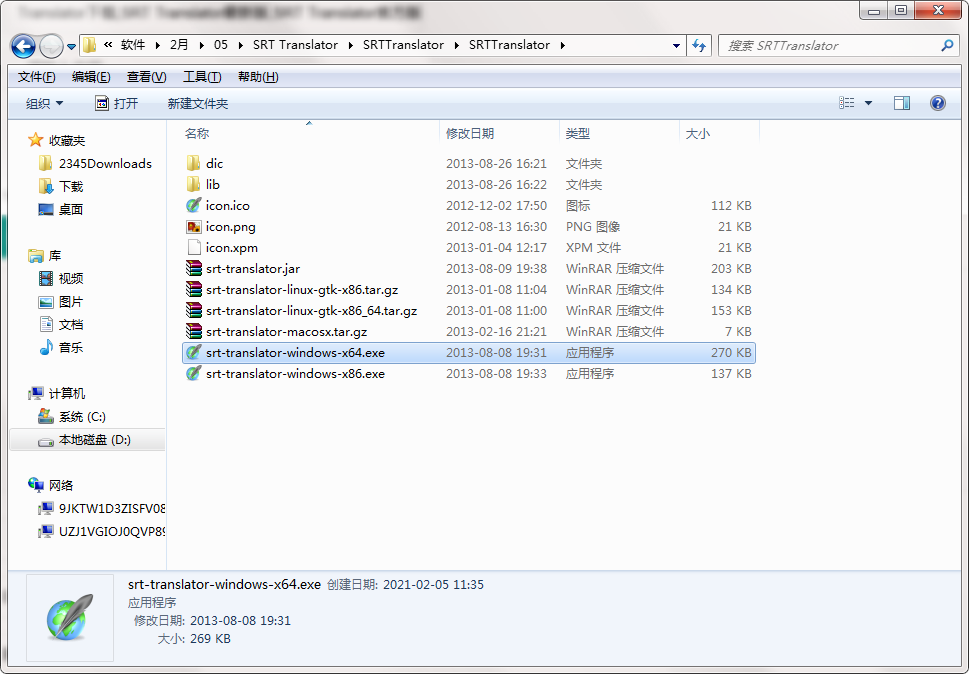Create a folder with 新建文件夹
The image size is (969, 674).
pos(198,103)
